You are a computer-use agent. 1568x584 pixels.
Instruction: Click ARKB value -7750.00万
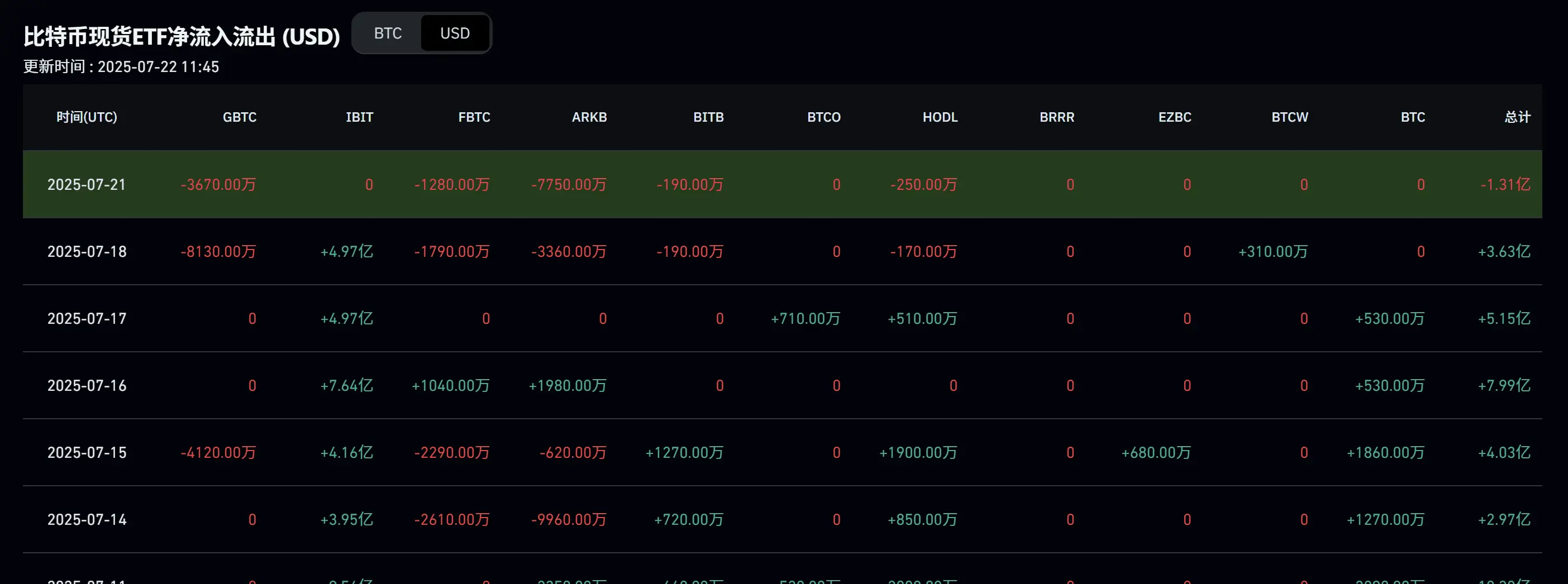[x=569, y=184]
